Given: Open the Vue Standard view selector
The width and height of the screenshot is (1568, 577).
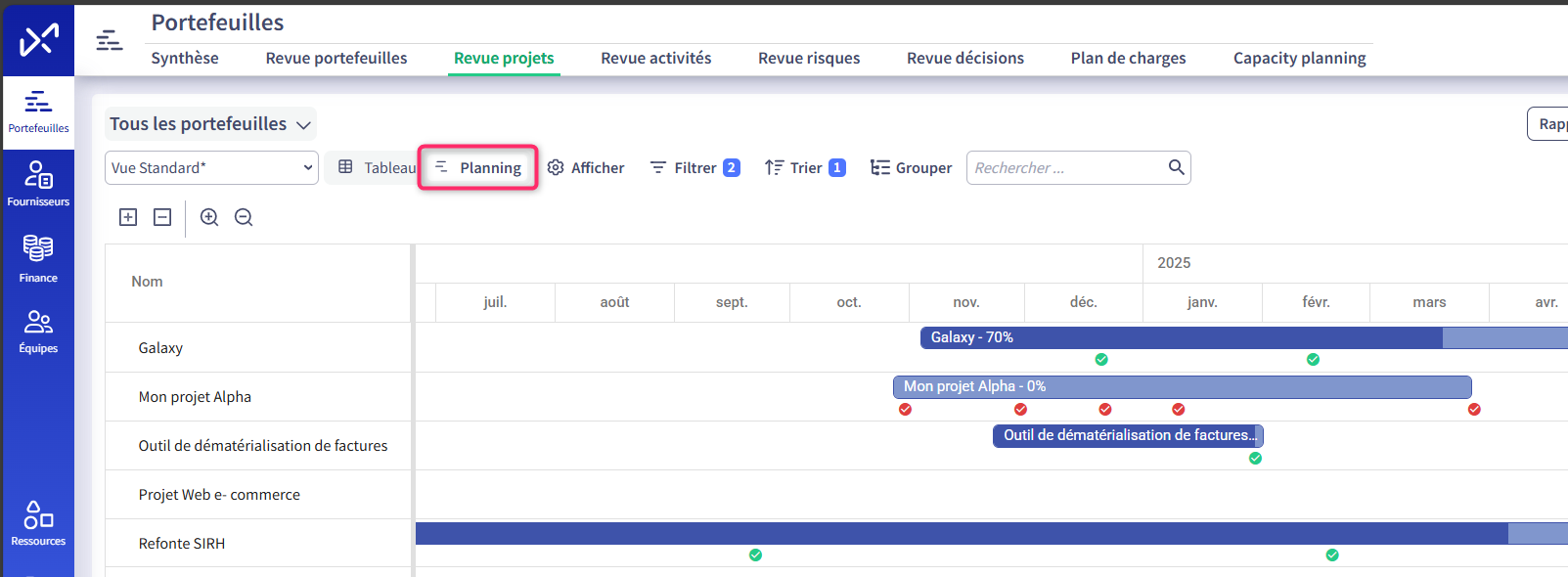Looking at the screenshot, I should 211,168.
